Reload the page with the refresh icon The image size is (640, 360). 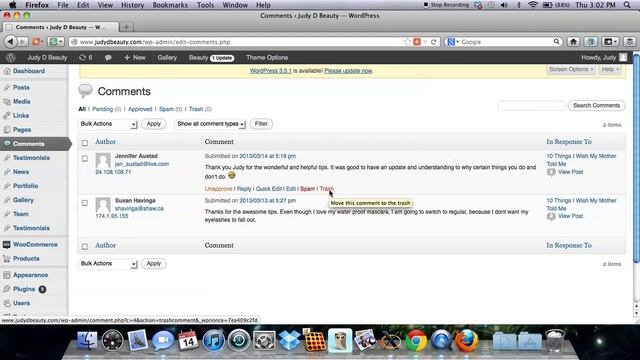coord(433,42)
